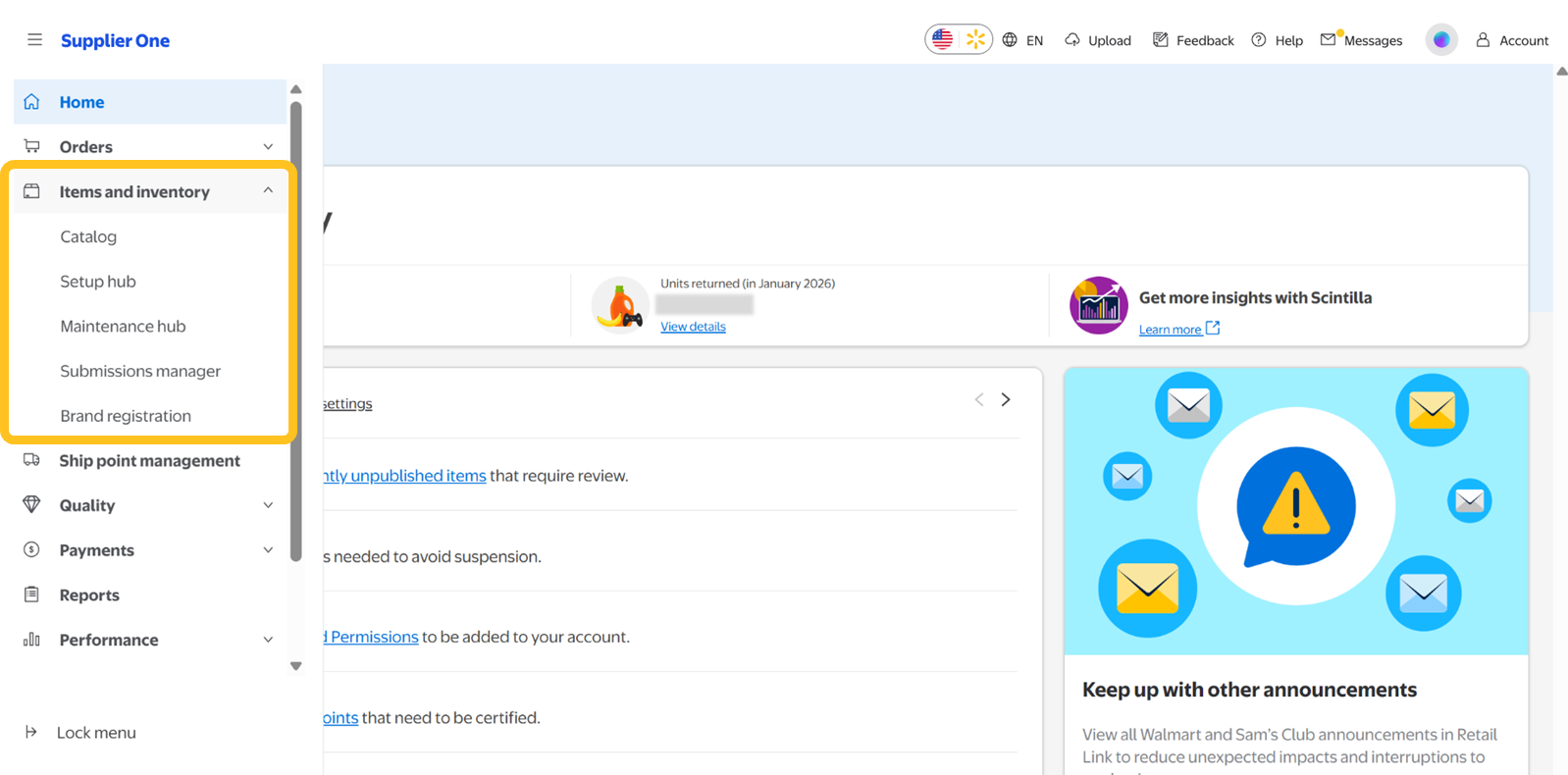Click the Quality diamond icon
1568x775 pixels.
click(x=31, y=504)
